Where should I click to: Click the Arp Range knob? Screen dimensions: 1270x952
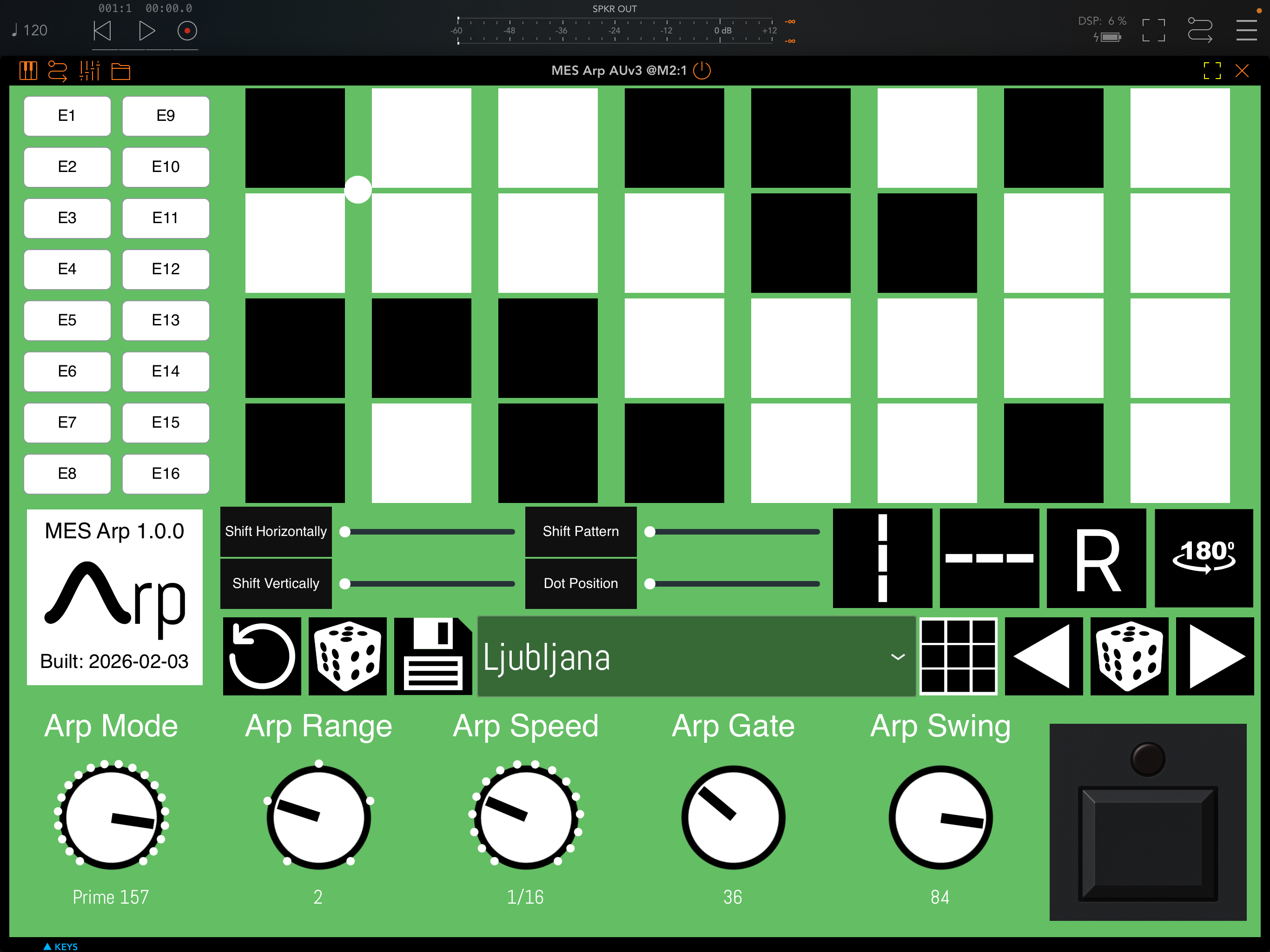point(318,817)
